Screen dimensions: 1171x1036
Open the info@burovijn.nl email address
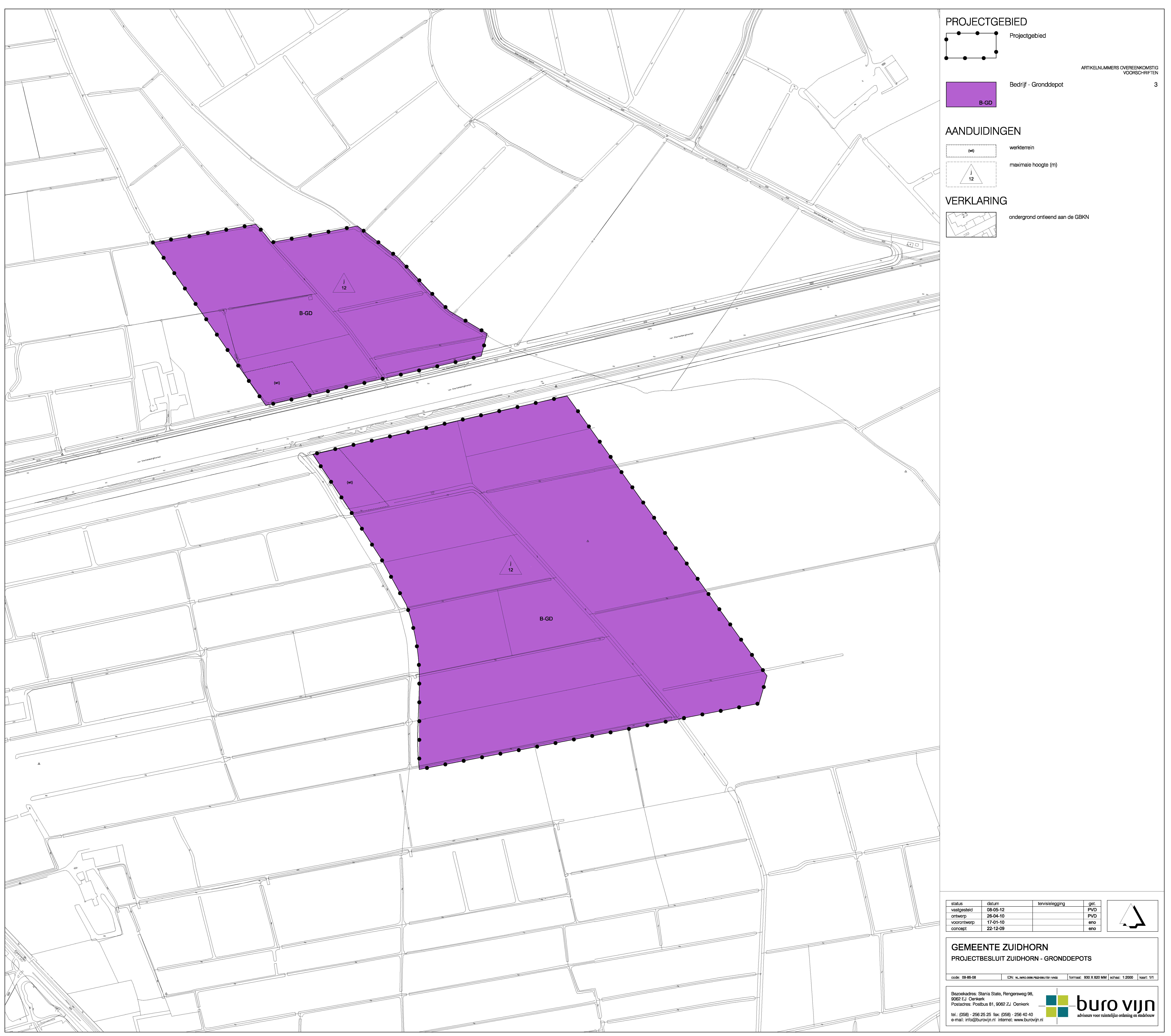coord(980,1020)
